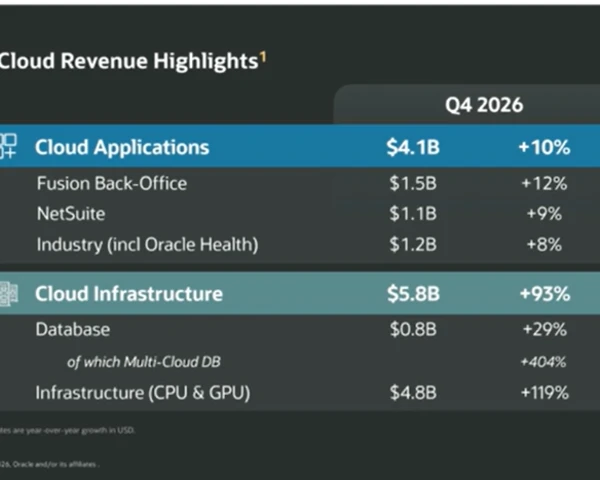Screen dimensions: 600x480
Task: Click the '$1.5B' Fusion Back-Office value
Action: 413,183
